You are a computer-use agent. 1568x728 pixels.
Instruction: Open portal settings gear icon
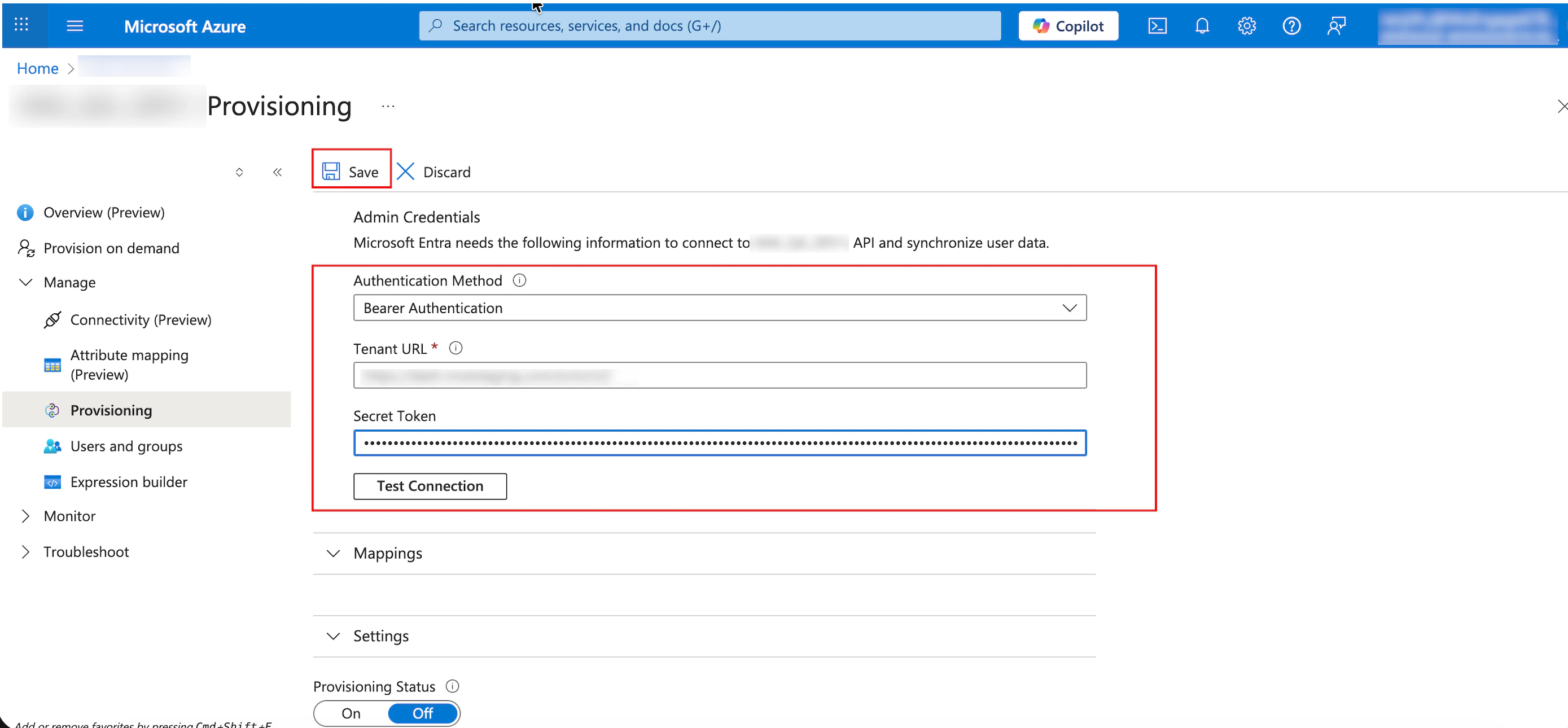[x=1246, y=25]
